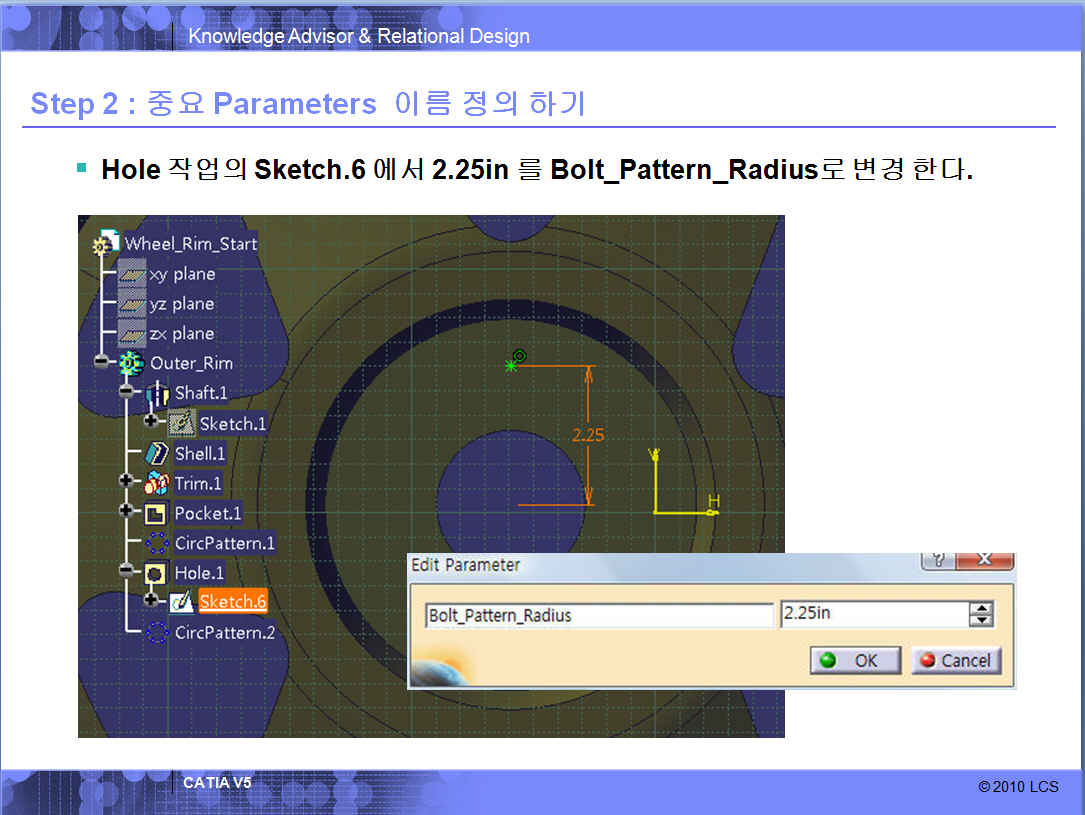Click the Wheel_Rim_Start part icon
The image size is (1085, 815).
(x=105, y=244)
